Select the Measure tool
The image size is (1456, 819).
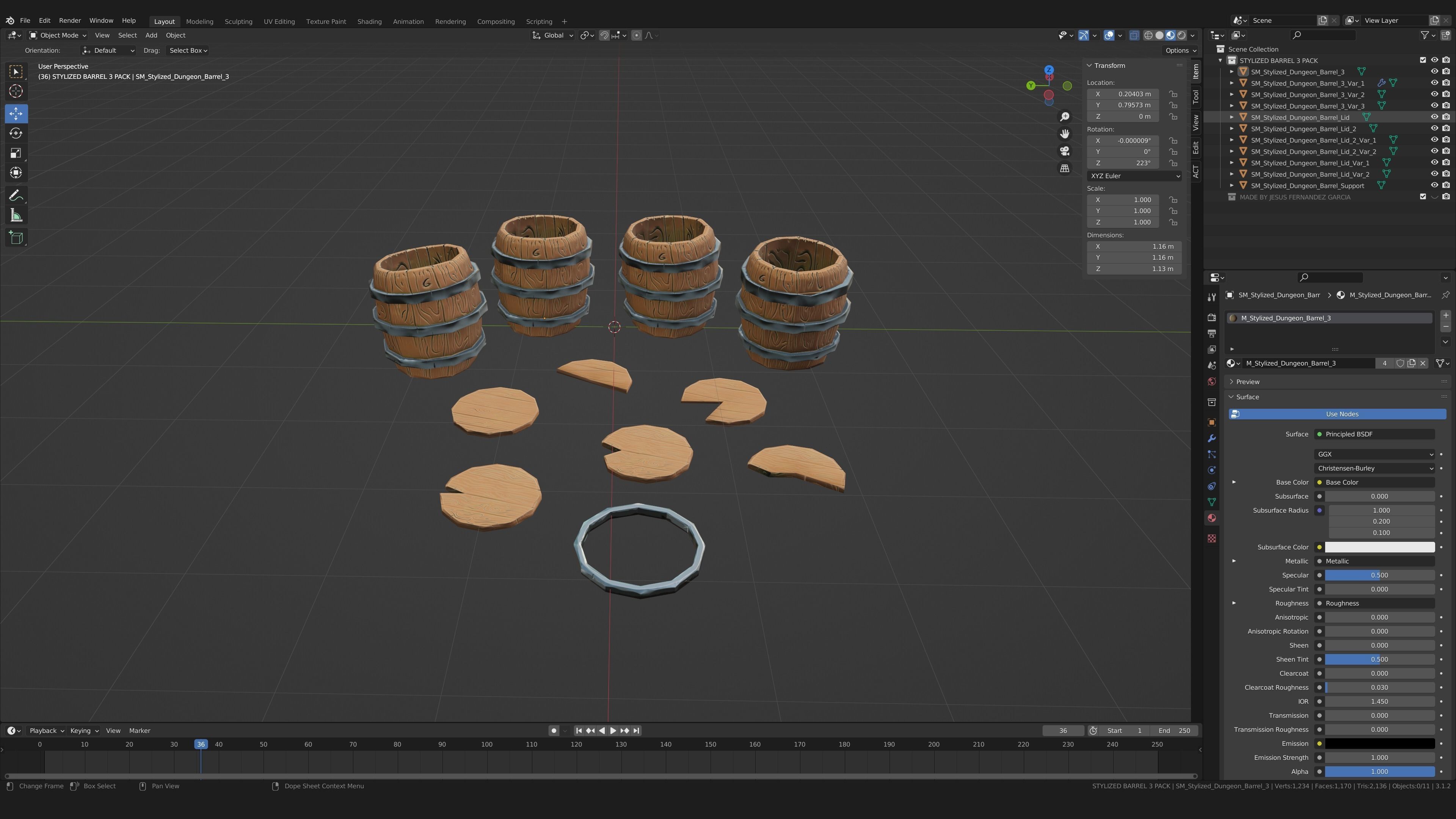point(16,216)
